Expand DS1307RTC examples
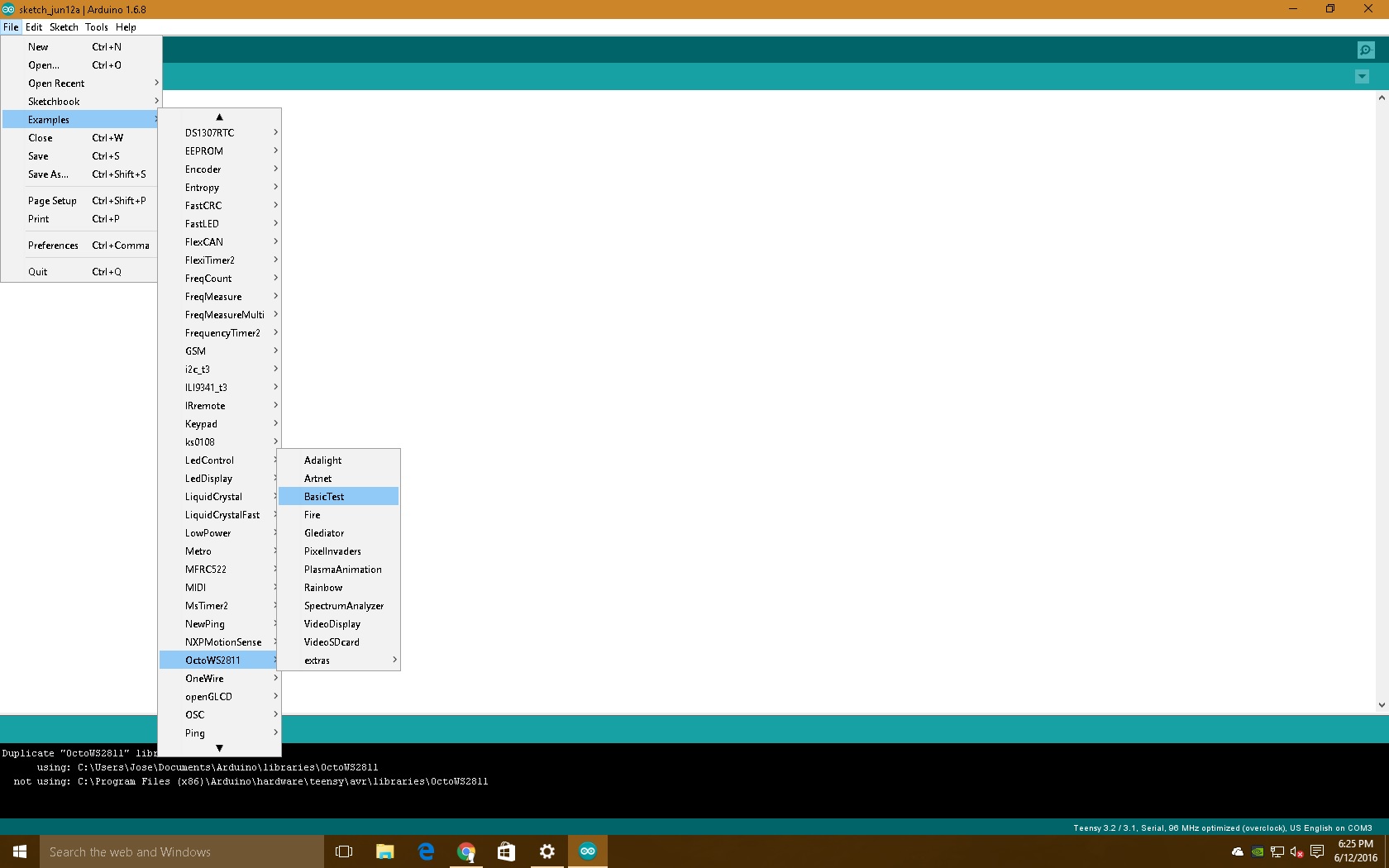 pyautogui.click(x=219, y=133)
